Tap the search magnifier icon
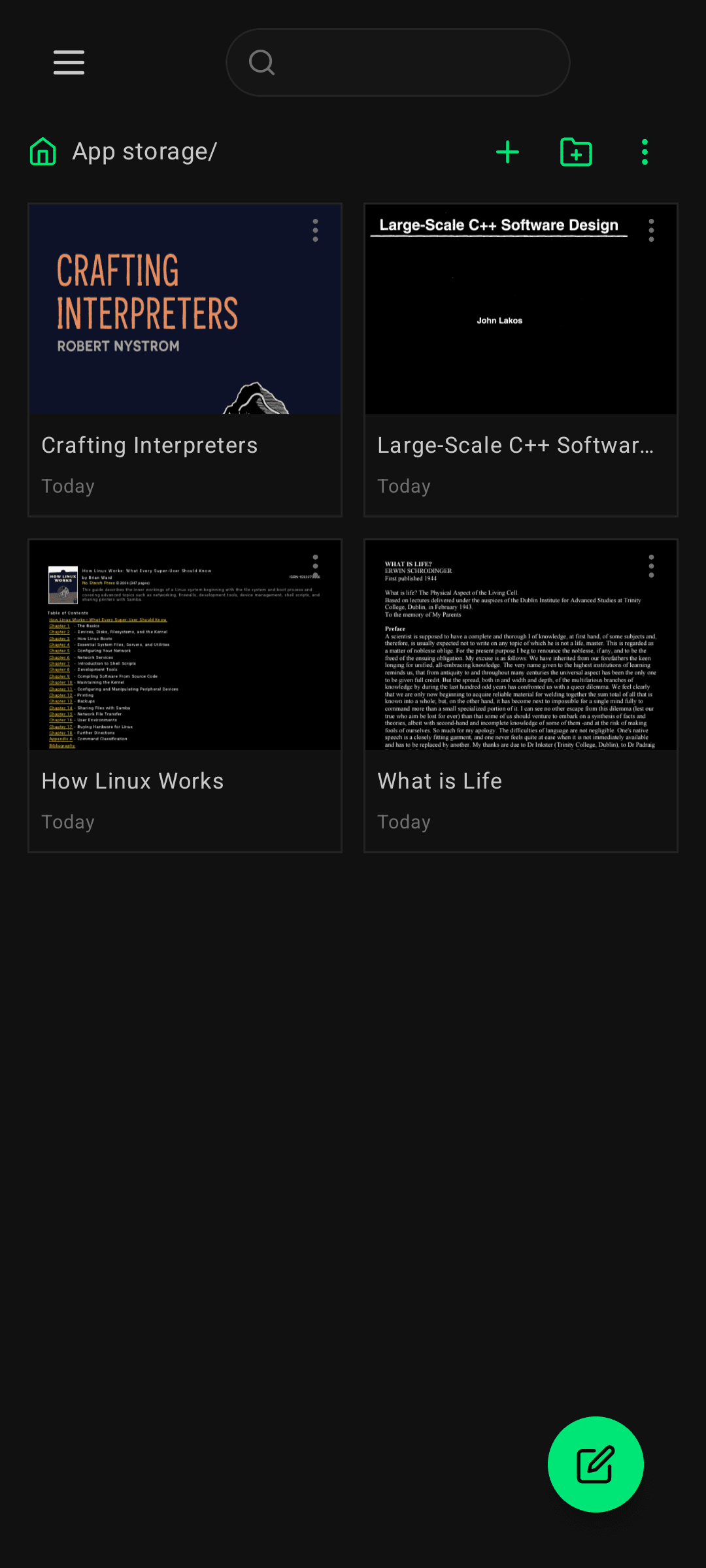Image resolution: width=706 pixels, height=1568 pixels. pos(261,63)
